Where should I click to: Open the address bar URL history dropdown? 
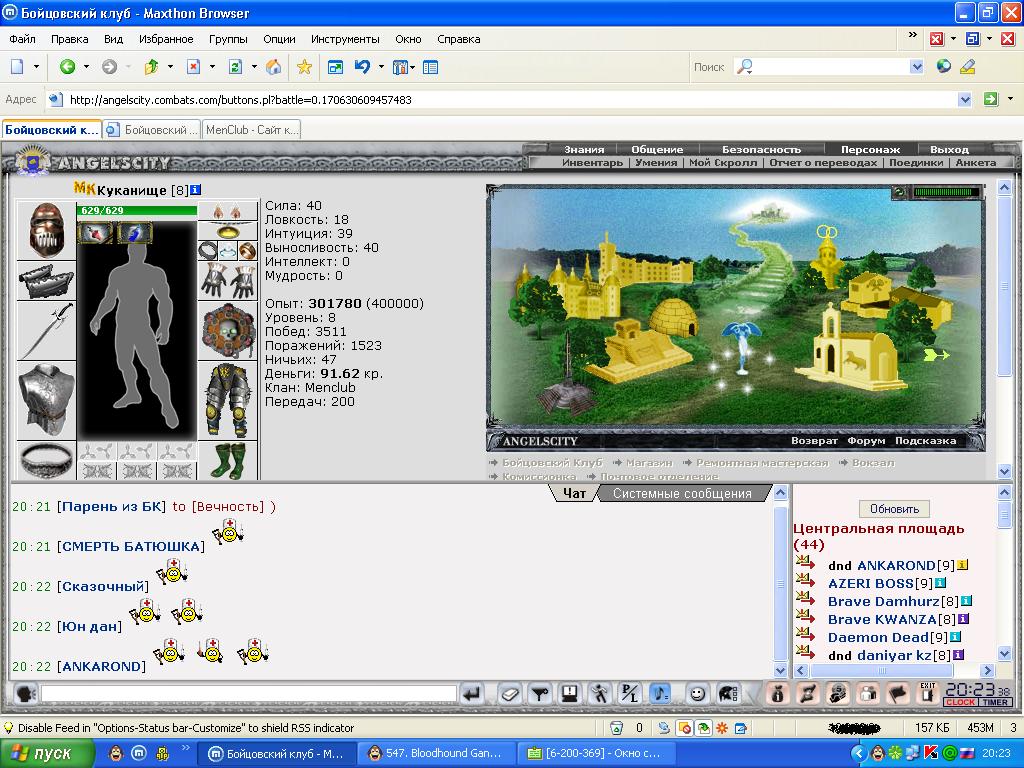point(965,99)
